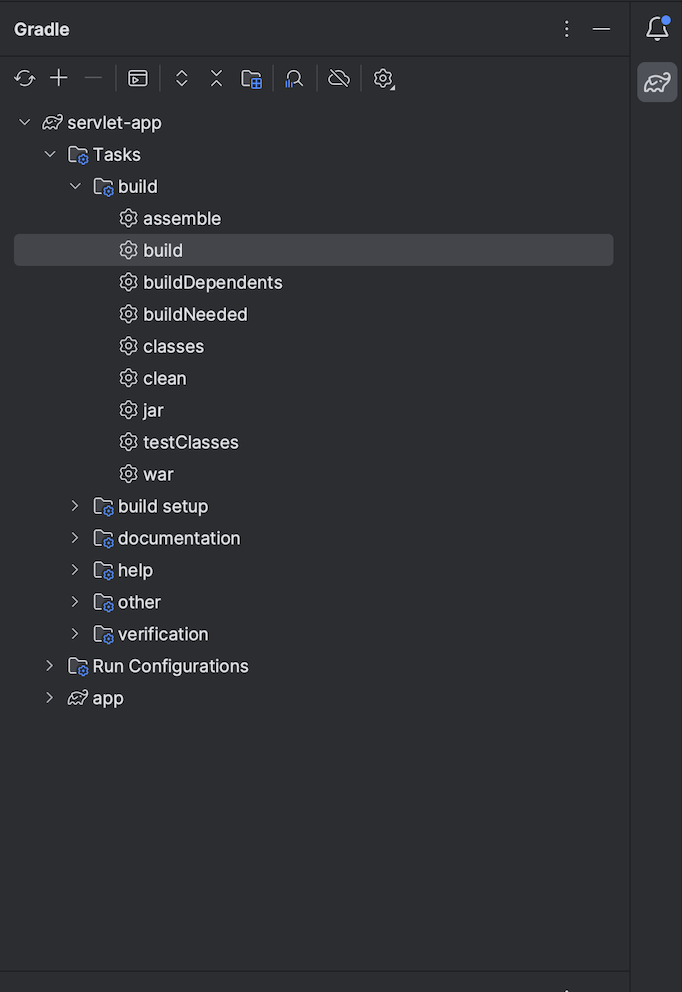Screen dimensions: 682x992
Task: Click the folder grid icon in toolbar
Action: point(251,79)
